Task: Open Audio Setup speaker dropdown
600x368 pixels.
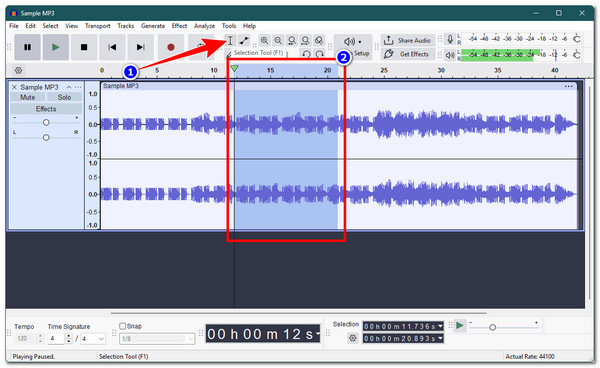Action: (x=353, y=41)
